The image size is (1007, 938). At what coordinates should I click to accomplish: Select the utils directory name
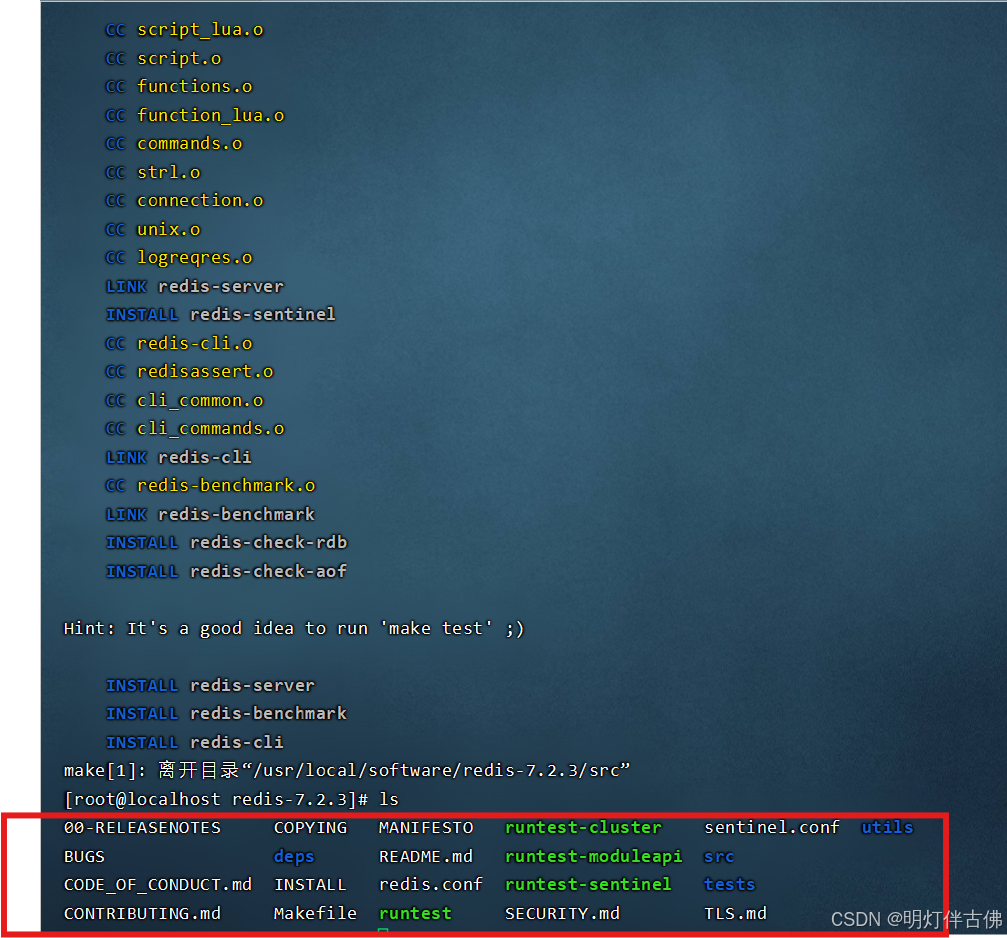(x=887, y=828)
